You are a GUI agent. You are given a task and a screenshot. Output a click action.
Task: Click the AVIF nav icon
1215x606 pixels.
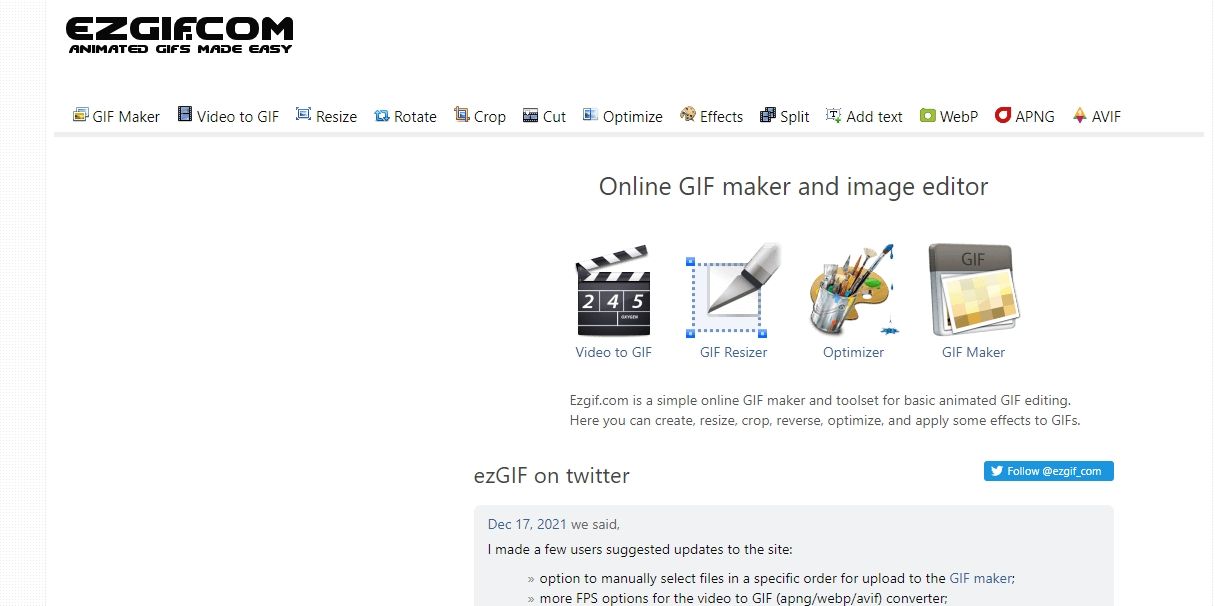1080,115
